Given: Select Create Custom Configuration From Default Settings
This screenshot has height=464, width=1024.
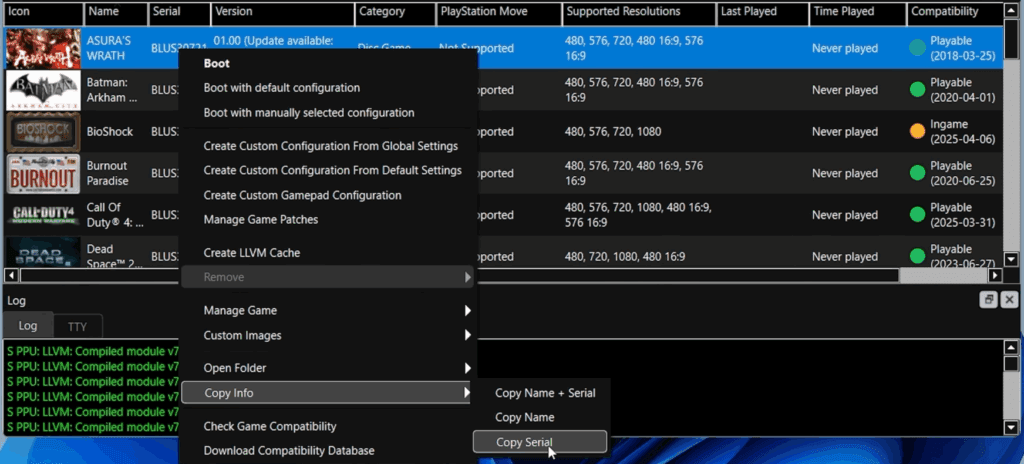Looking at the screenshot, I should [x=327, y=171].
